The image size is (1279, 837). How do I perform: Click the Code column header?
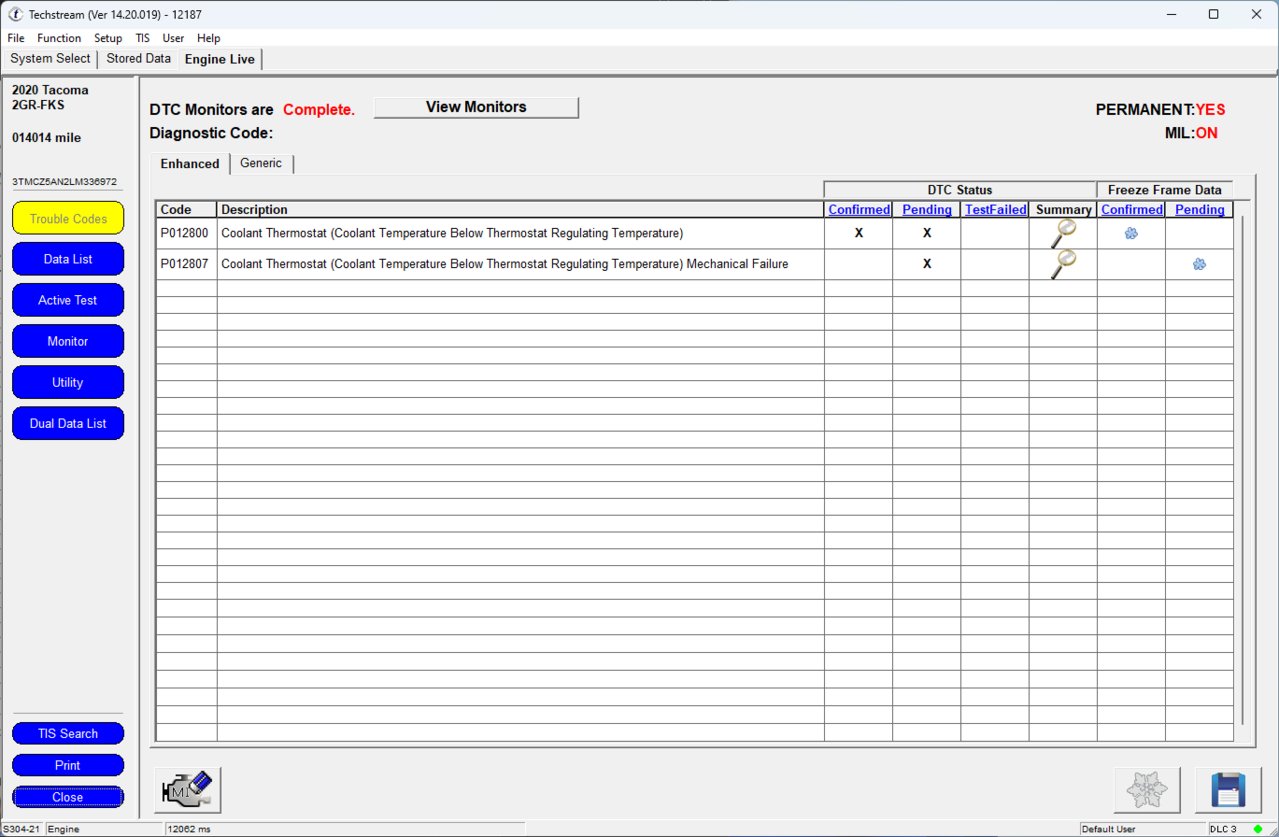pyautogui.click(x=186, y=210)
